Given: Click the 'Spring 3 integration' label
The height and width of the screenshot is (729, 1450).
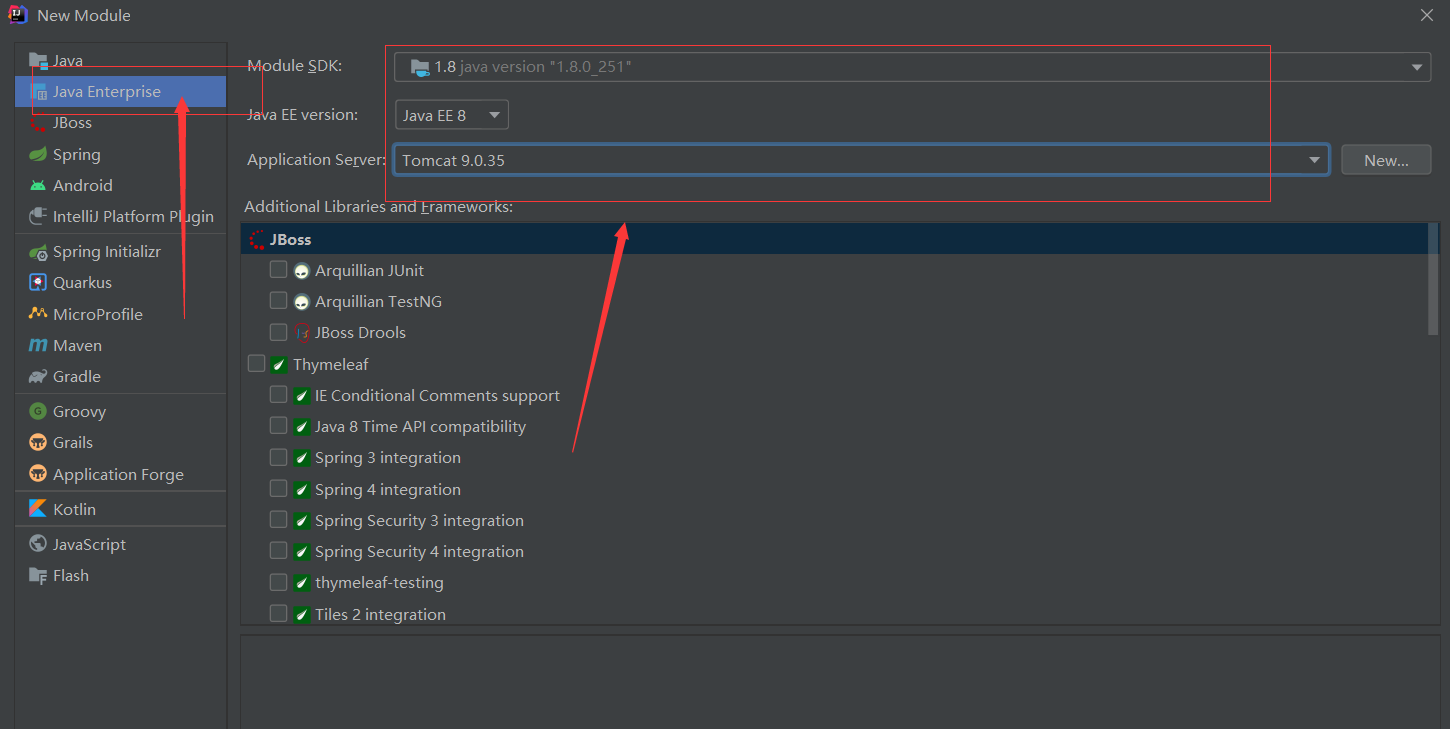Looking at the screenshot, I should point(388,458).
